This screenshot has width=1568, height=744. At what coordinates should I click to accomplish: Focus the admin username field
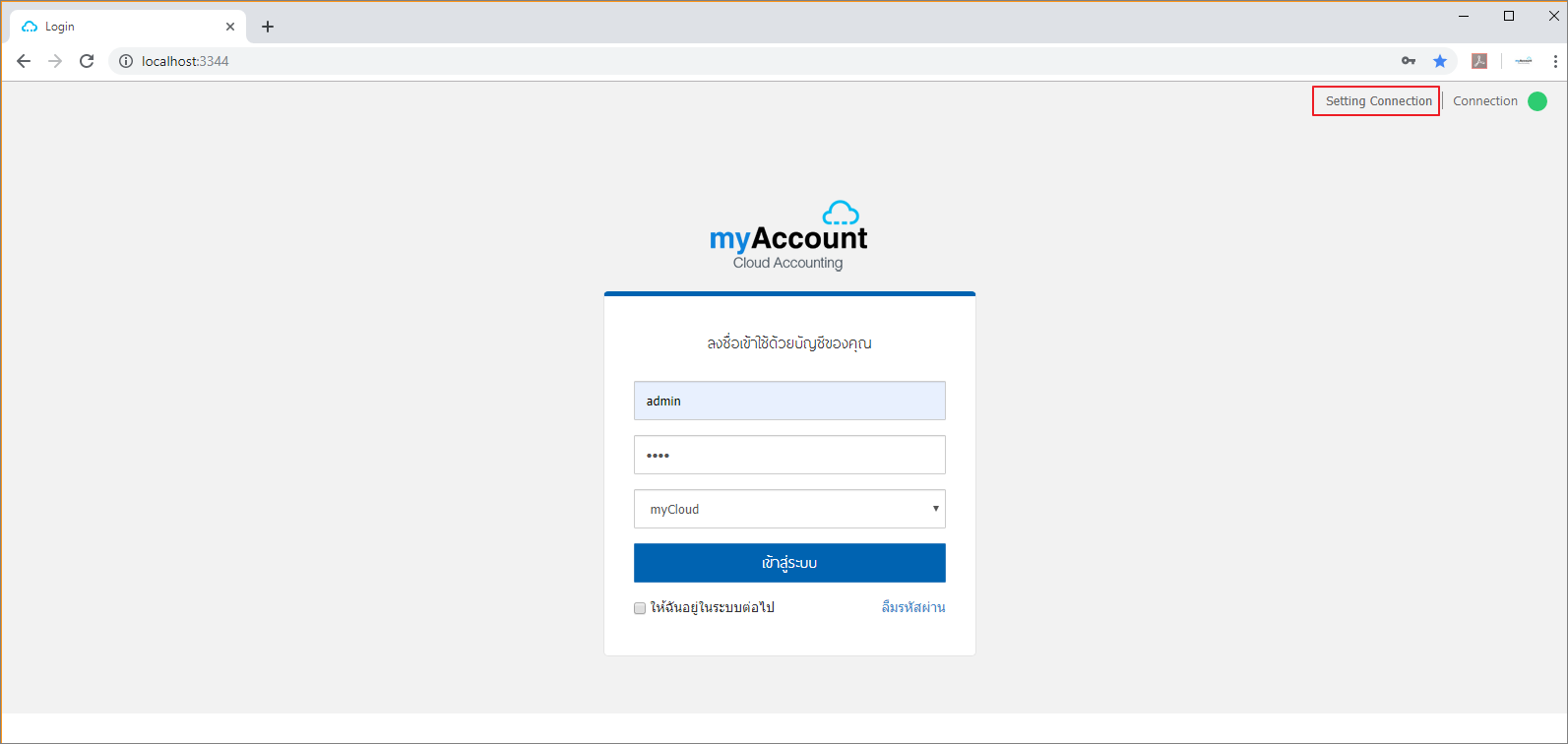pos(789,401)
